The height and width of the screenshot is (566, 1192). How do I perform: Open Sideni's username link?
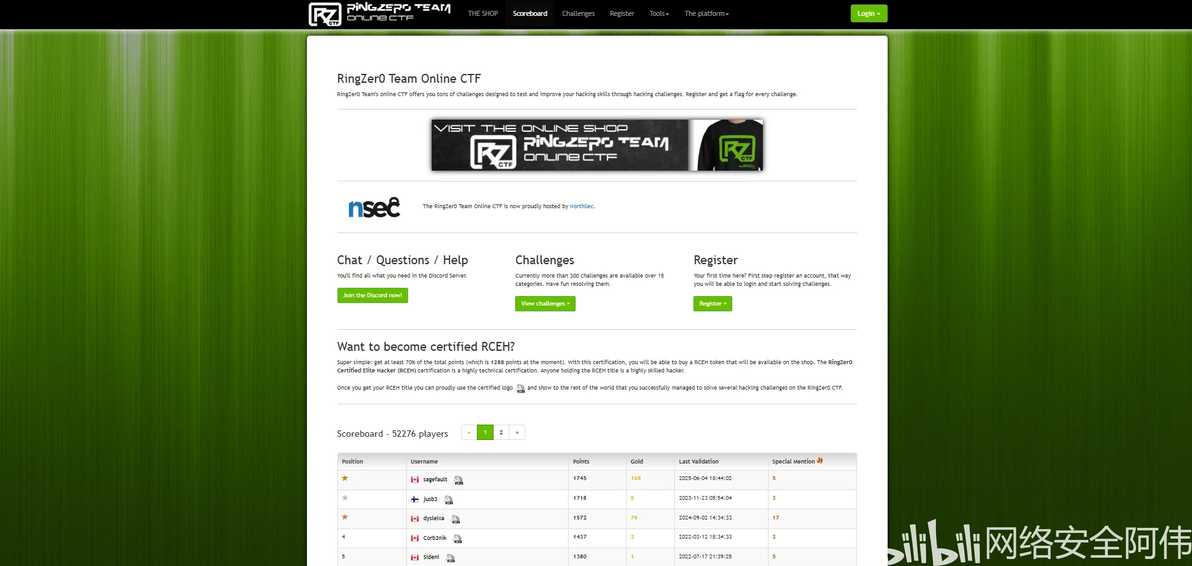(x=431, y=558)
